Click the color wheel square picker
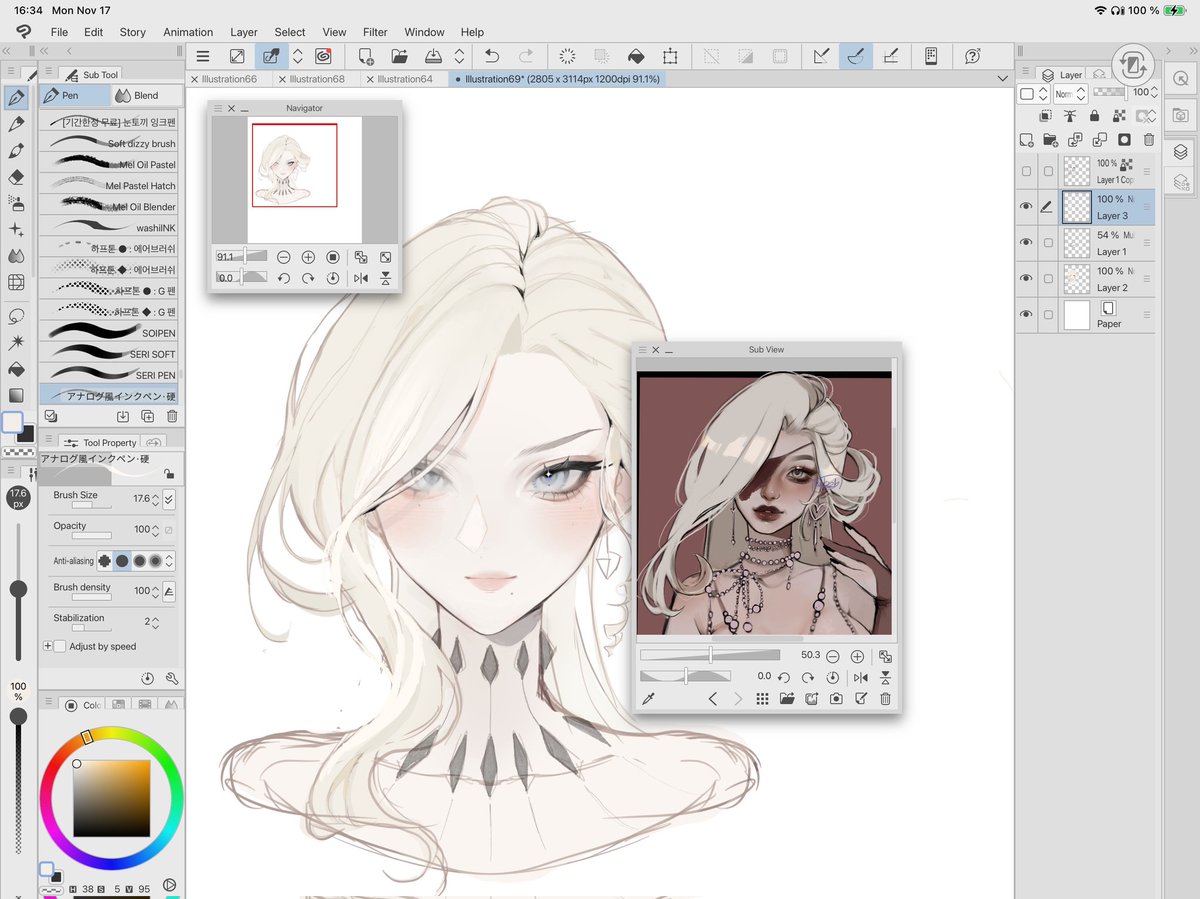Screen dimensions: 1200x899 111,798
